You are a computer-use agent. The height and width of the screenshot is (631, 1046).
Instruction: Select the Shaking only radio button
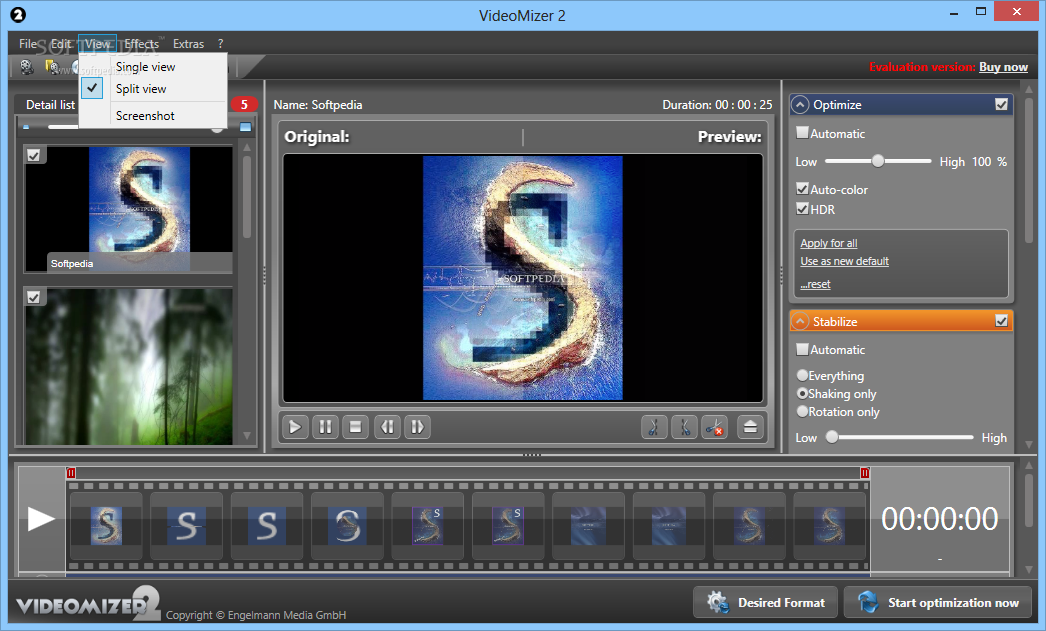(x=803, y=394)
